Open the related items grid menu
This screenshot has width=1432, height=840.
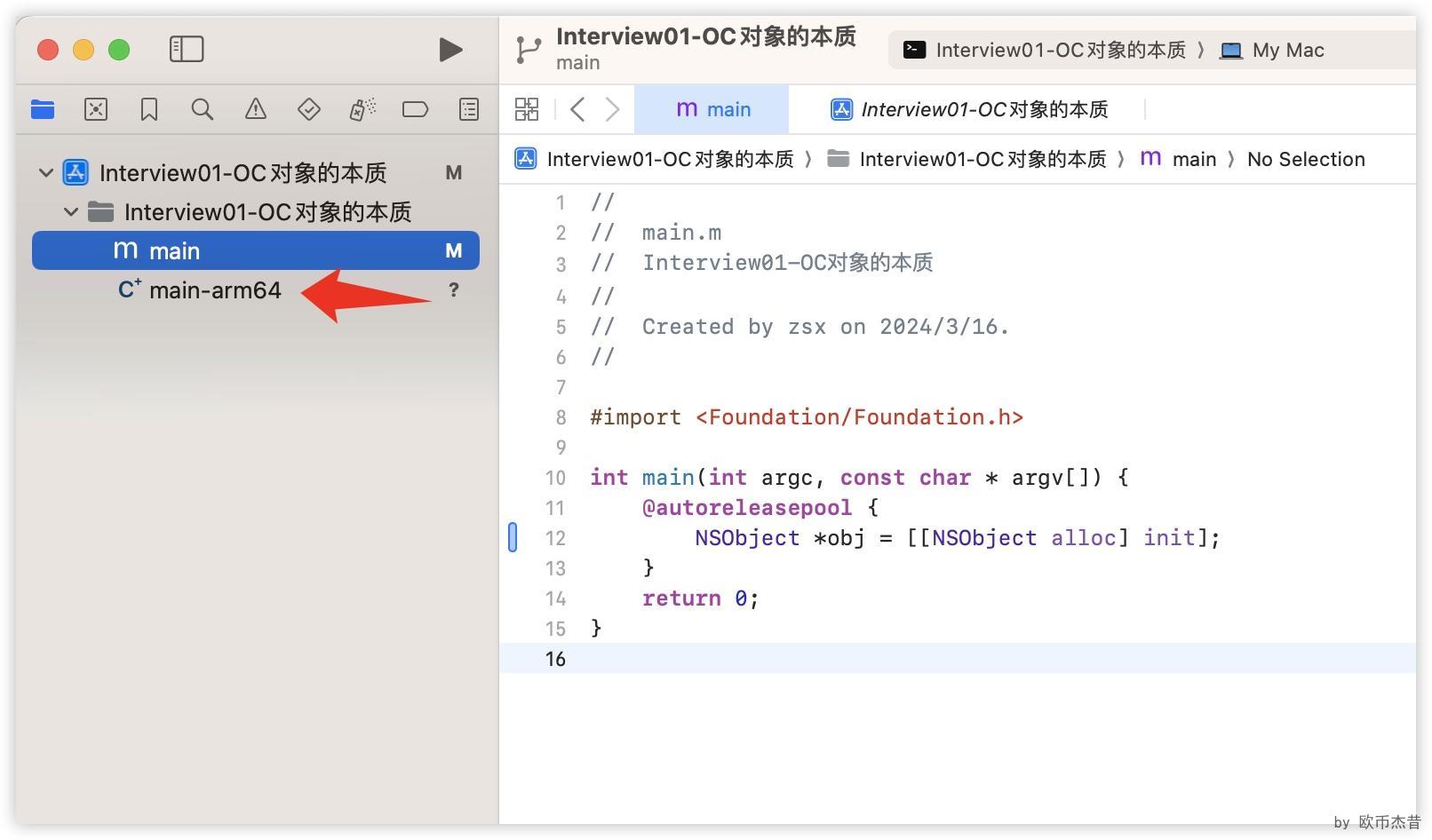tap(527, 109)
